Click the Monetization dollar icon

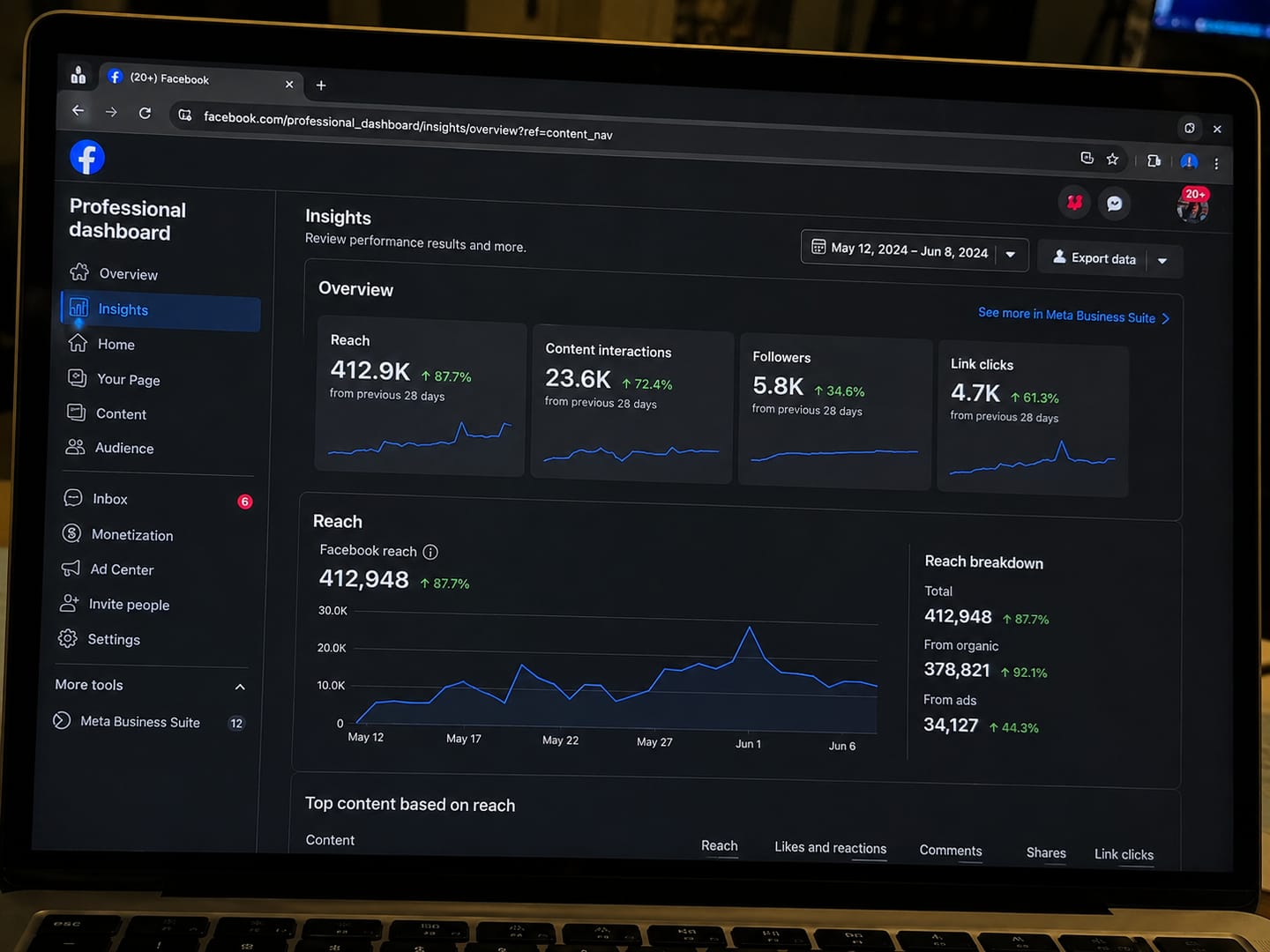[x=72, y=533]
